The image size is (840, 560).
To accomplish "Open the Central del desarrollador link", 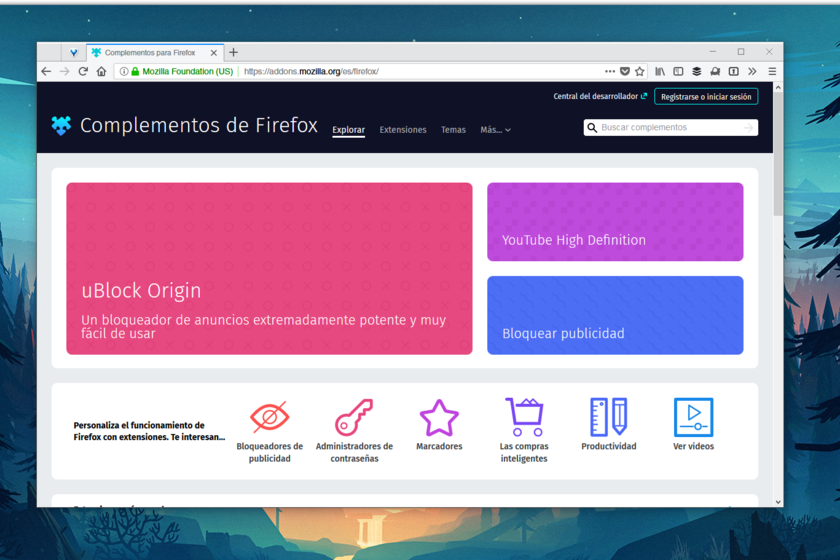I will (600, 96).
